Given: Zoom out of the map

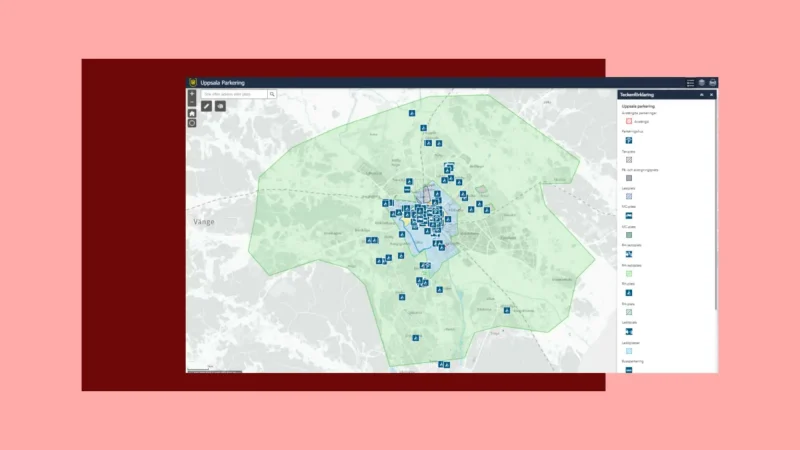Looking at the screenshot, I should click(x=192, y=101).
